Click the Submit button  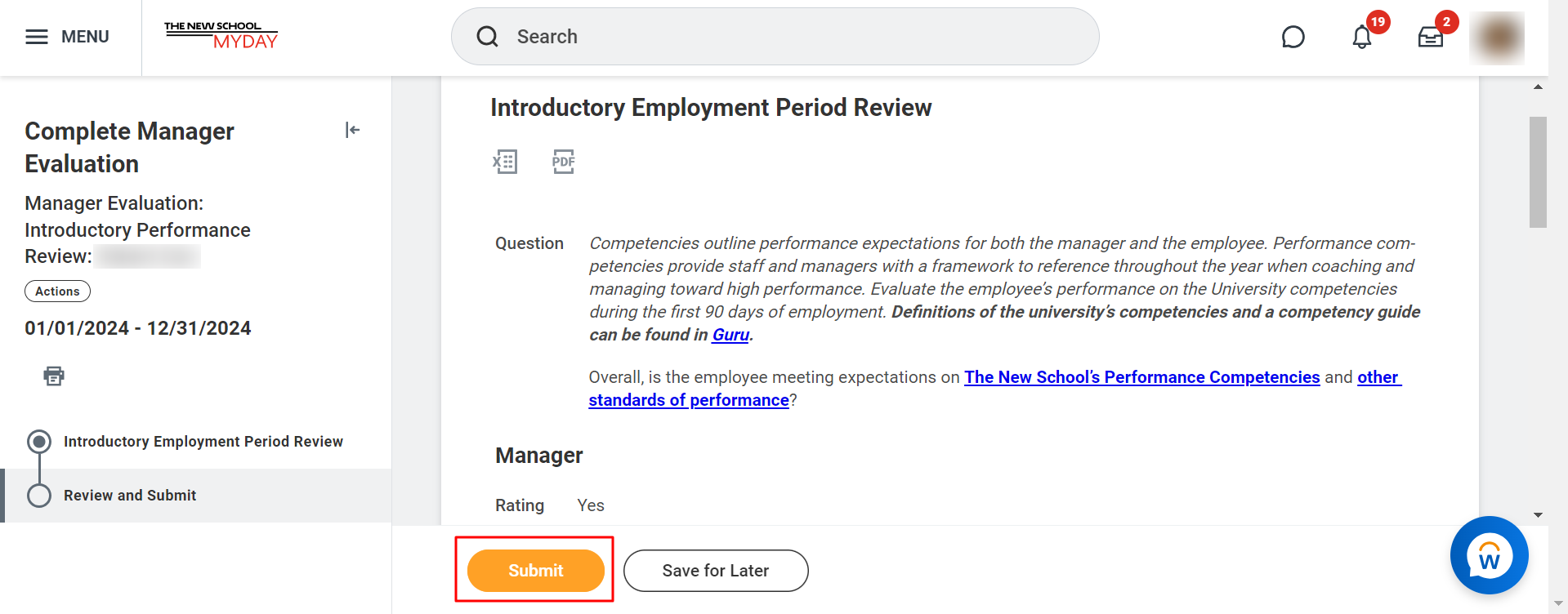pos(536,571)
